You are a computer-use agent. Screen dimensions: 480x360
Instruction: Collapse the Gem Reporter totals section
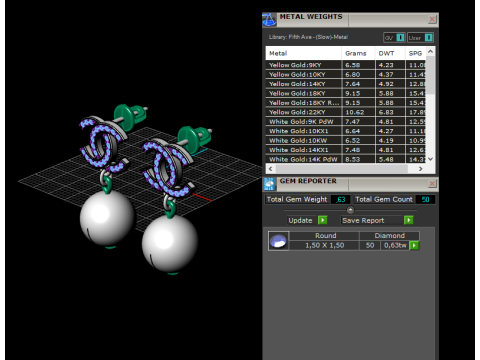[350, 210]
